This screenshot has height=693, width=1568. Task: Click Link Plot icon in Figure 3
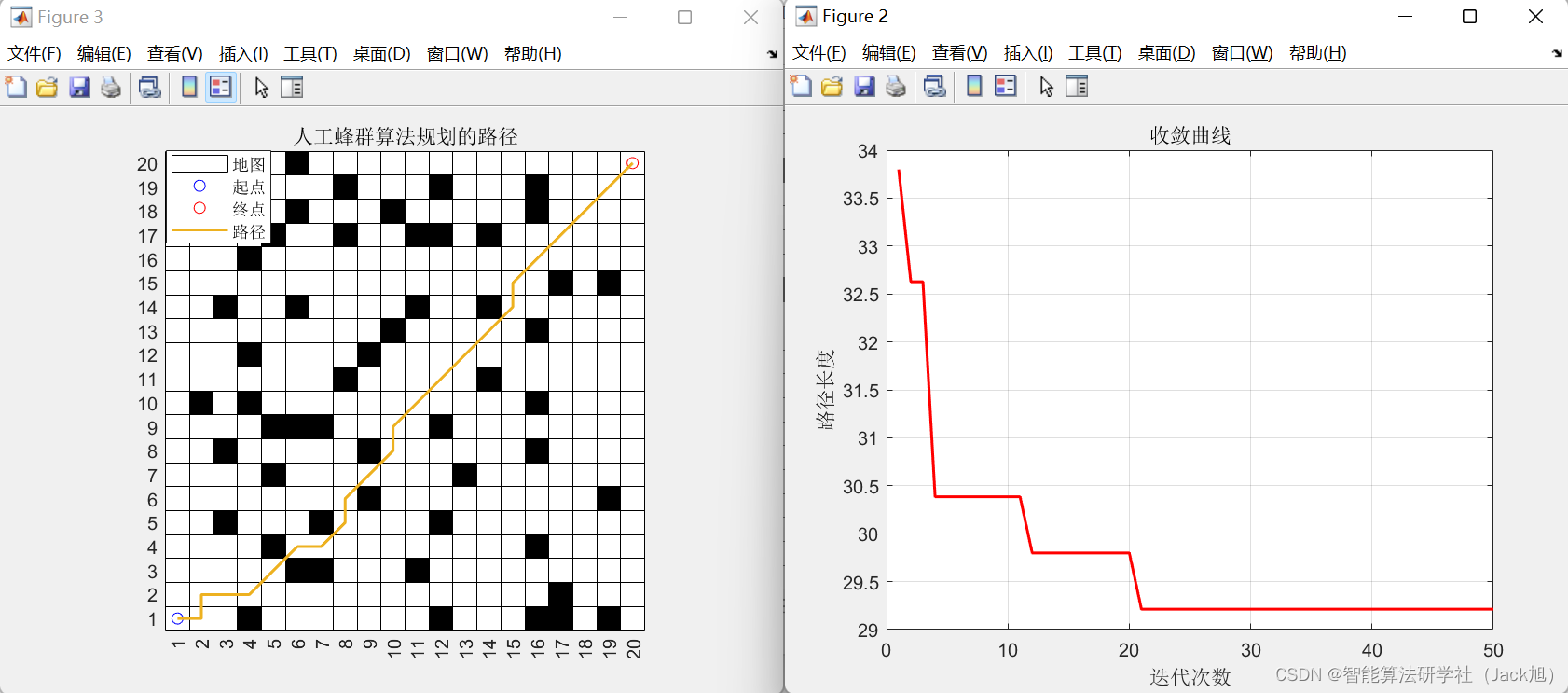tap(150, 87)
